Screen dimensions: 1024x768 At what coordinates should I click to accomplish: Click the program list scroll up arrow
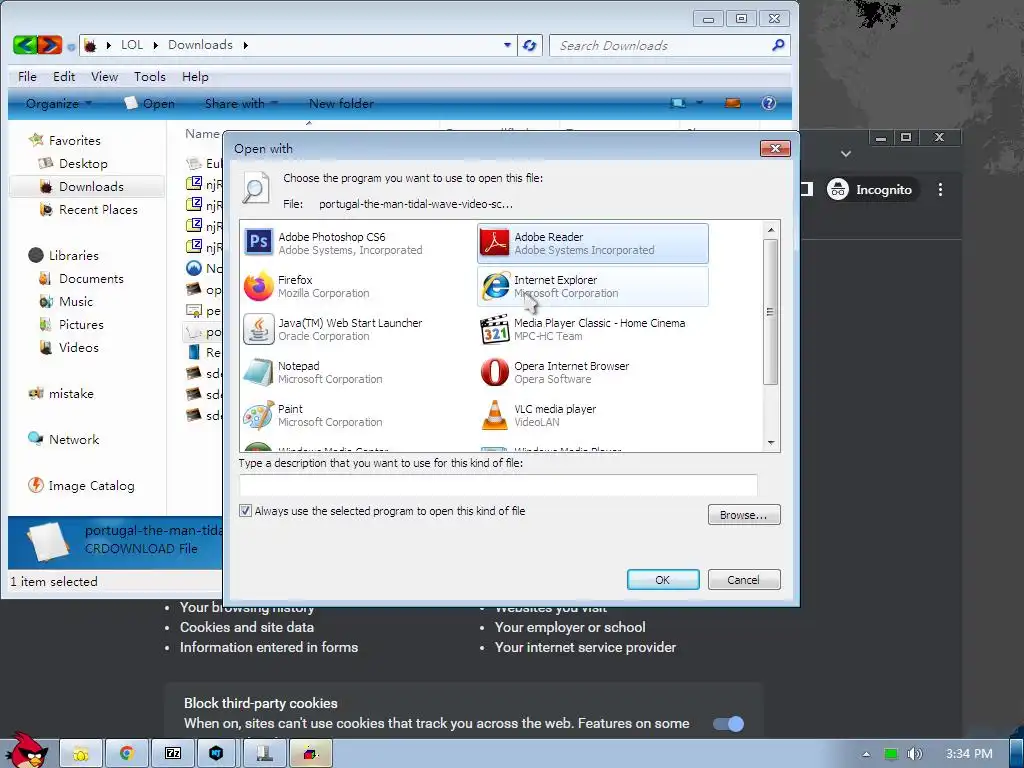coord(771,229)
